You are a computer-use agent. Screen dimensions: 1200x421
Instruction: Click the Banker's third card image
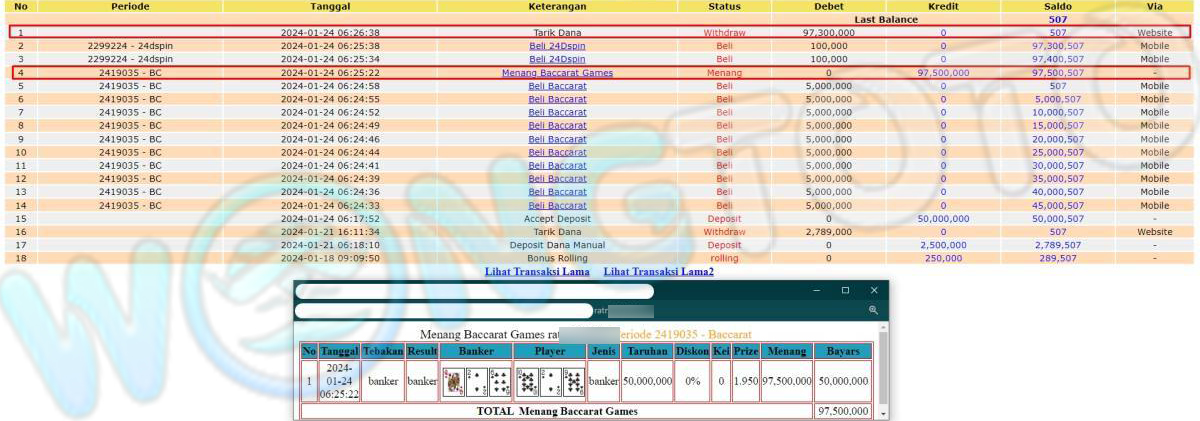point(499,381)
